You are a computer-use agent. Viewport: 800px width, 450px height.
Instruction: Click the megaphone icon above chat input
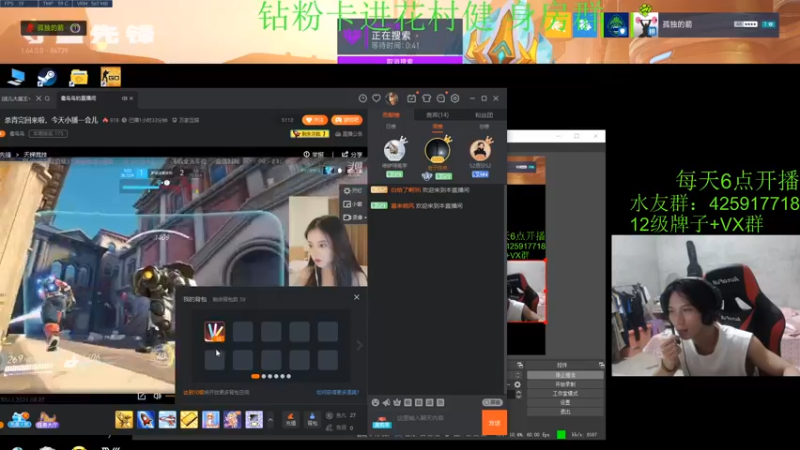(x=386, y=403)
